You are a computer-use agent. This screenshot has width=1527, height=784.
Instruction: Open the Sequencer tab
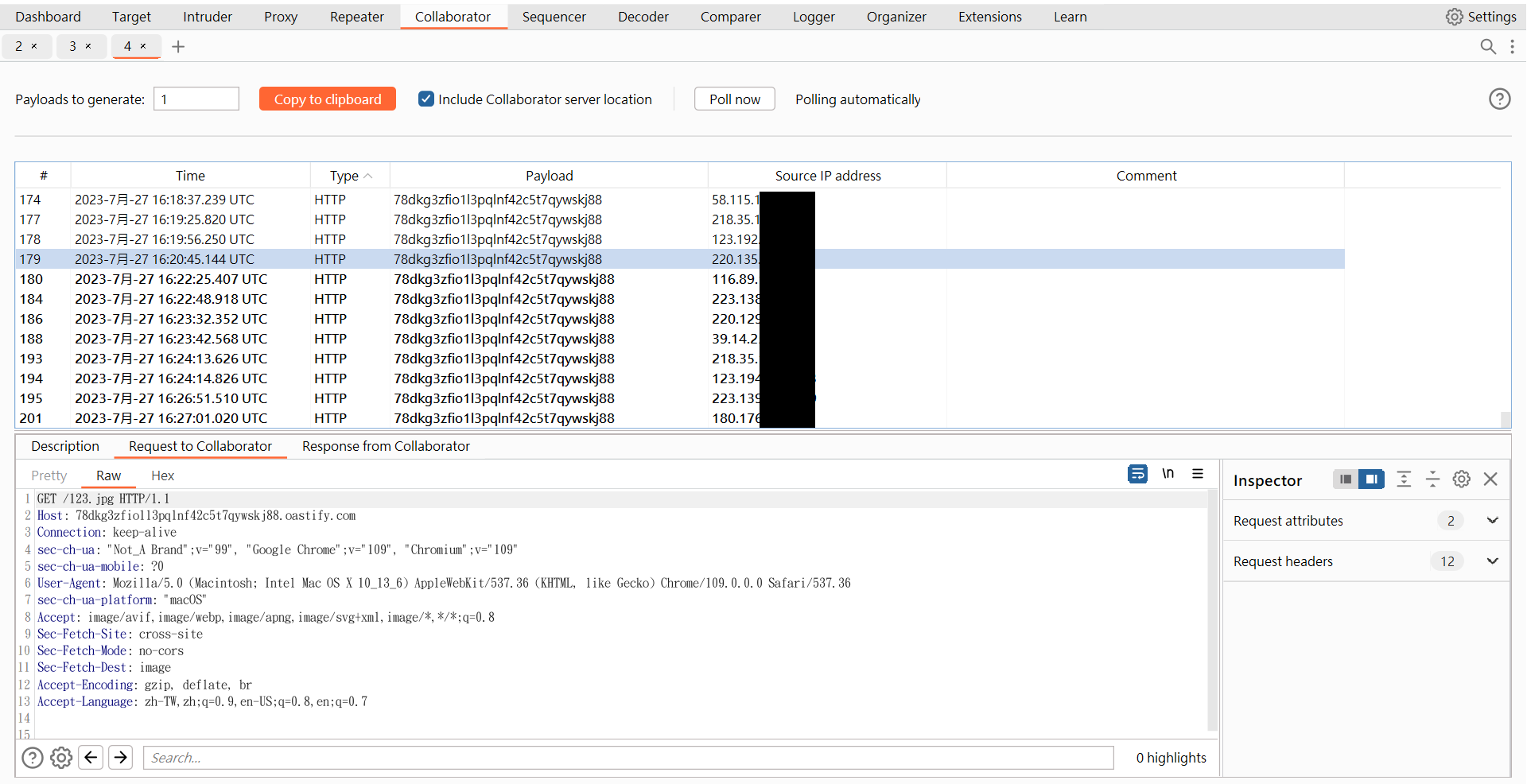tap(554, 17)
